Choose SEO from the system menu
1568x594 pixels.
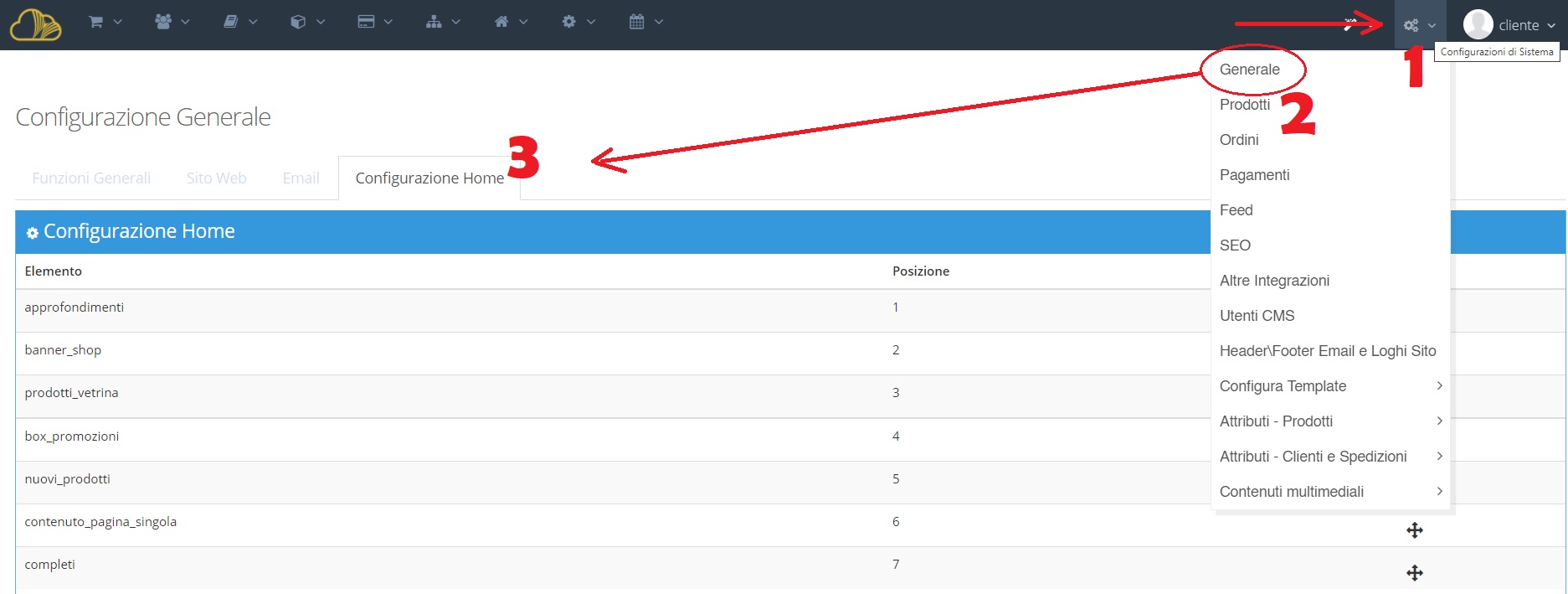tap(1235, 245)
